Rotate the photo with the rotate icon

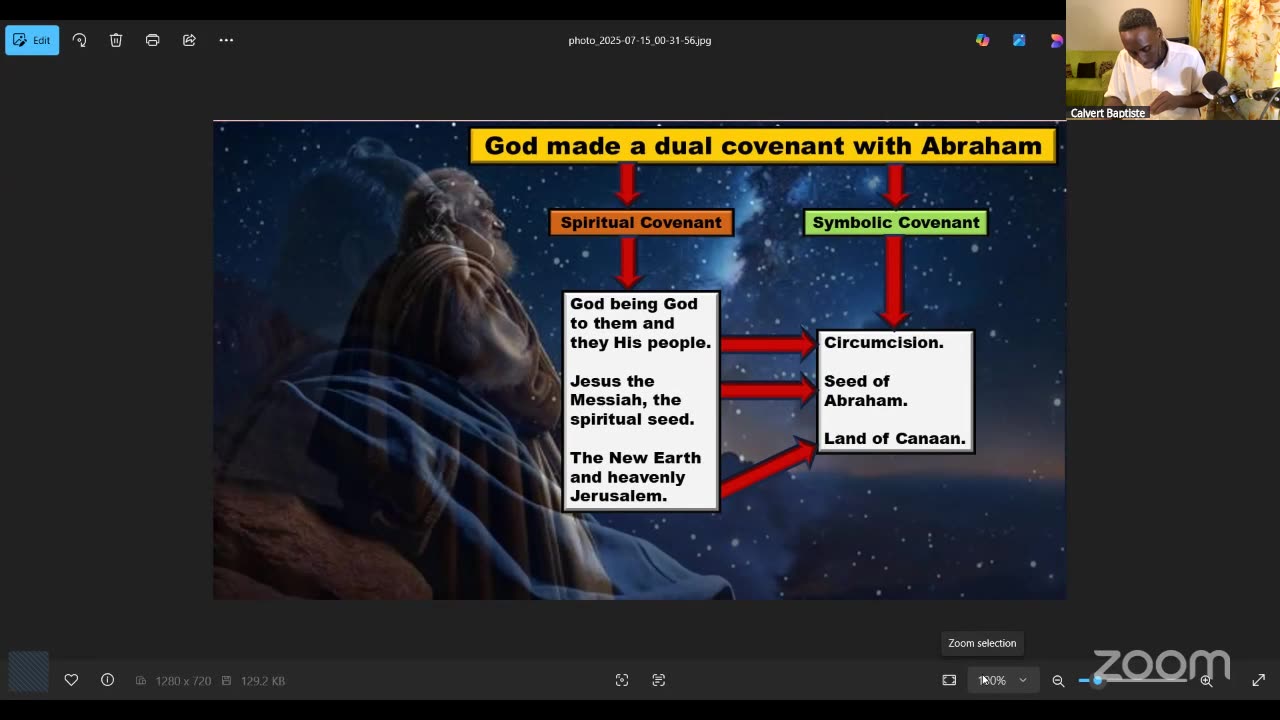click(80, 40)
